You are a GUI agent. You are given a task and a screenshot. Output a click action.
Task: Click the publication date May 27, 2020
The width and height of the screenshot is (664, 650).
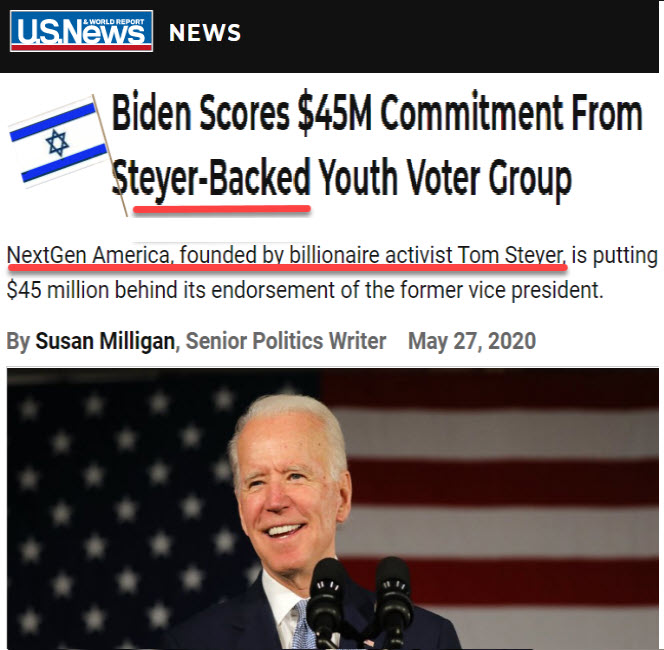tap(472, 341)
